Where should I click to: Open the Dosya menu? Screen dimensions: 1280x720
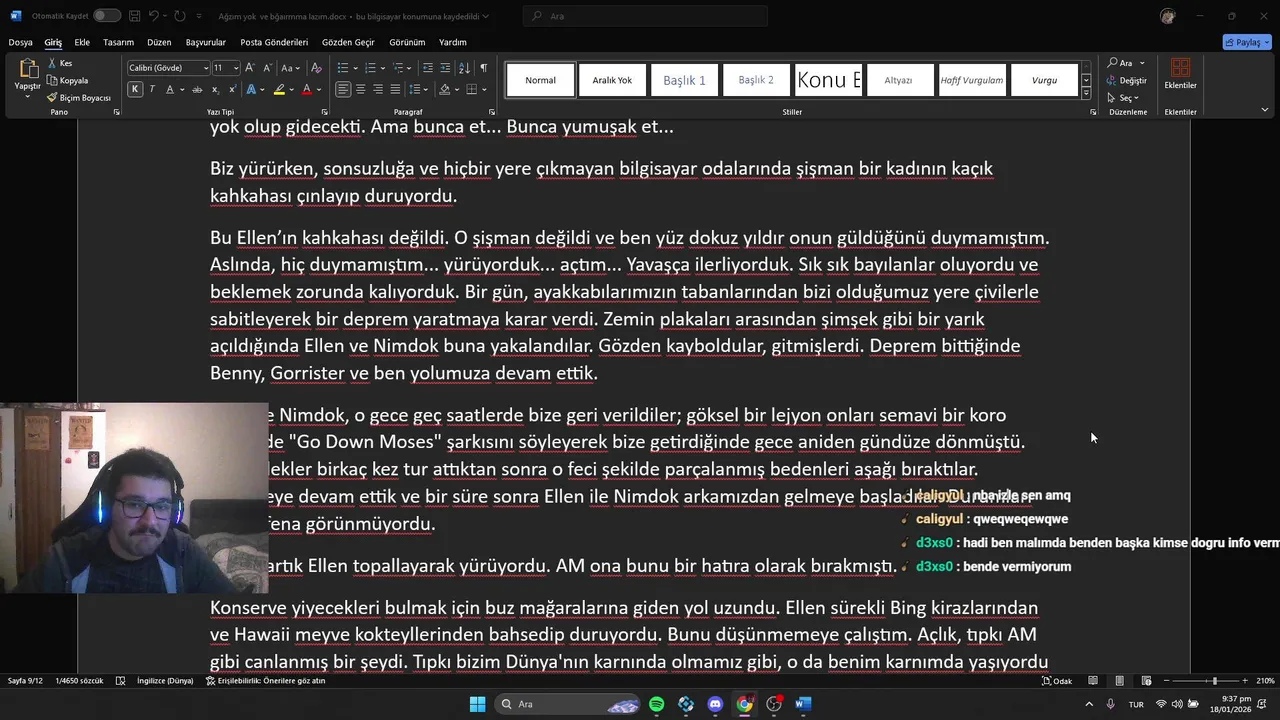point(21,42)
